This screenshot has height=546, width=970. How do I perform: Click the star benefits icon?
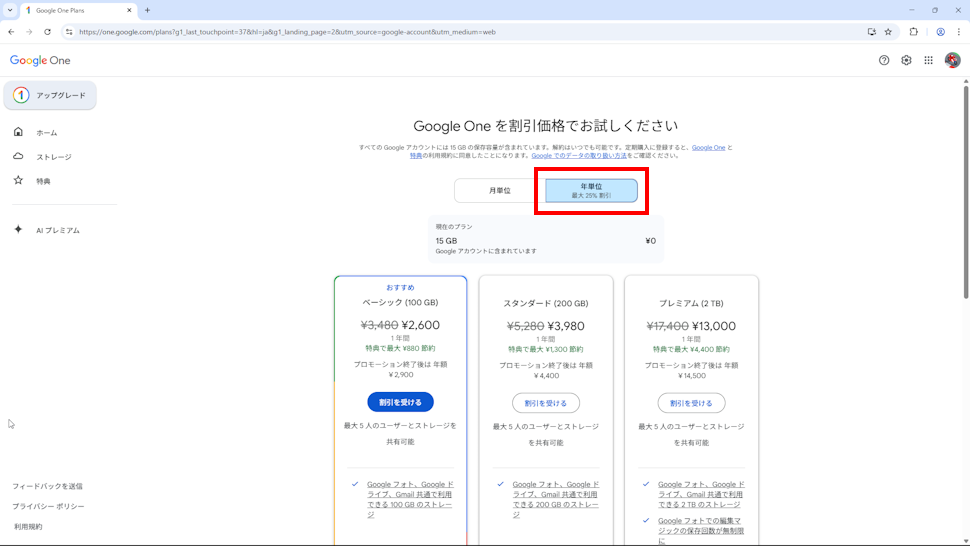coord(19,180)
